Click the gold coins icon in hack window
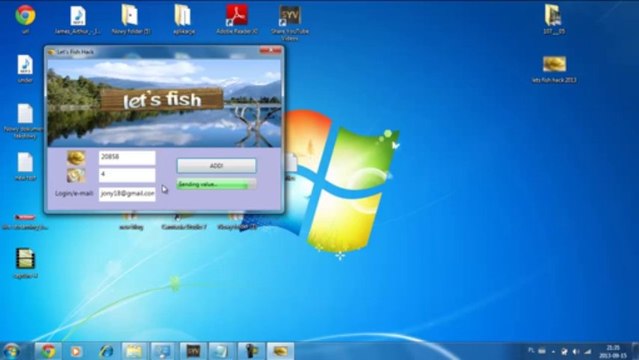Screen dimensions: 639x360 (x=76, y=157)
